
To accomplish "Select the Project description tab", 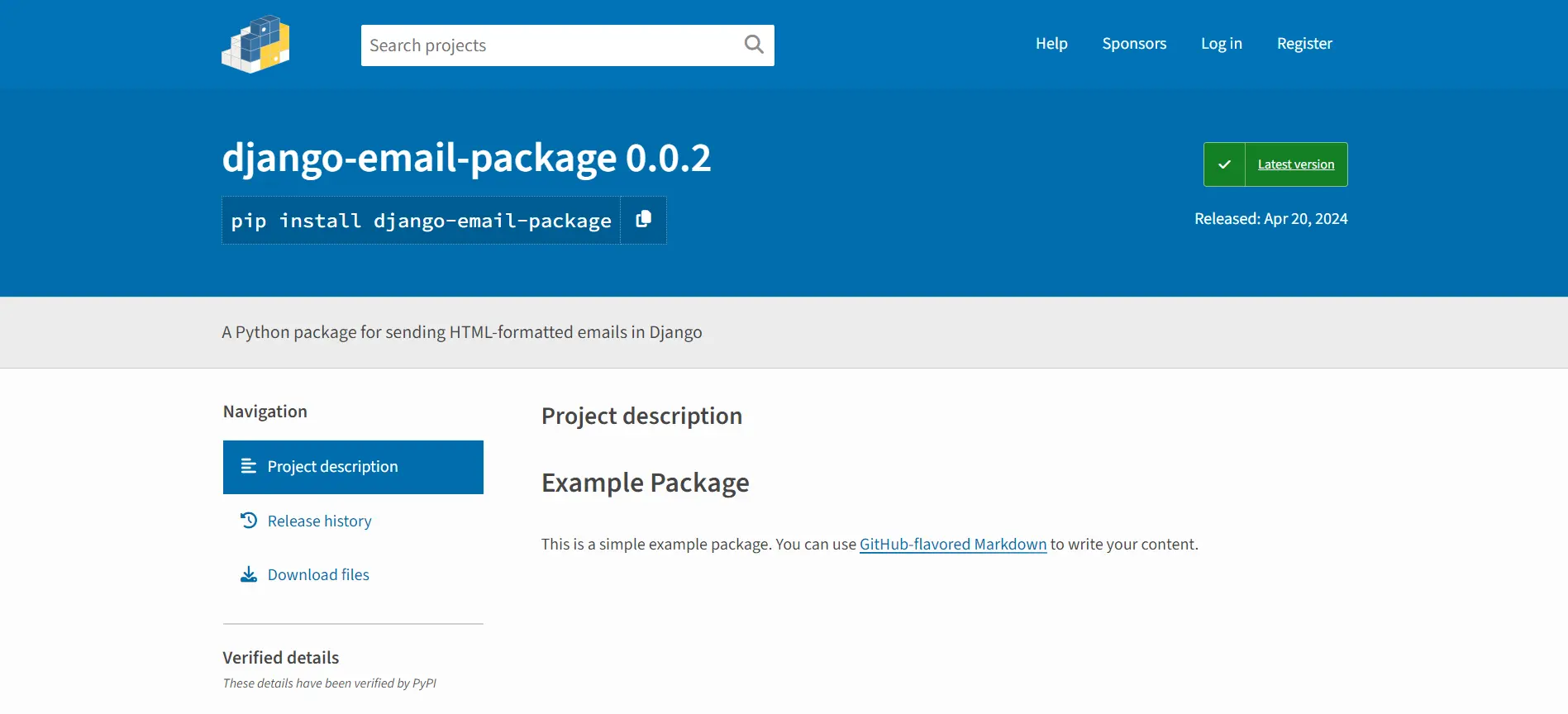I will (x=353, y=467).
